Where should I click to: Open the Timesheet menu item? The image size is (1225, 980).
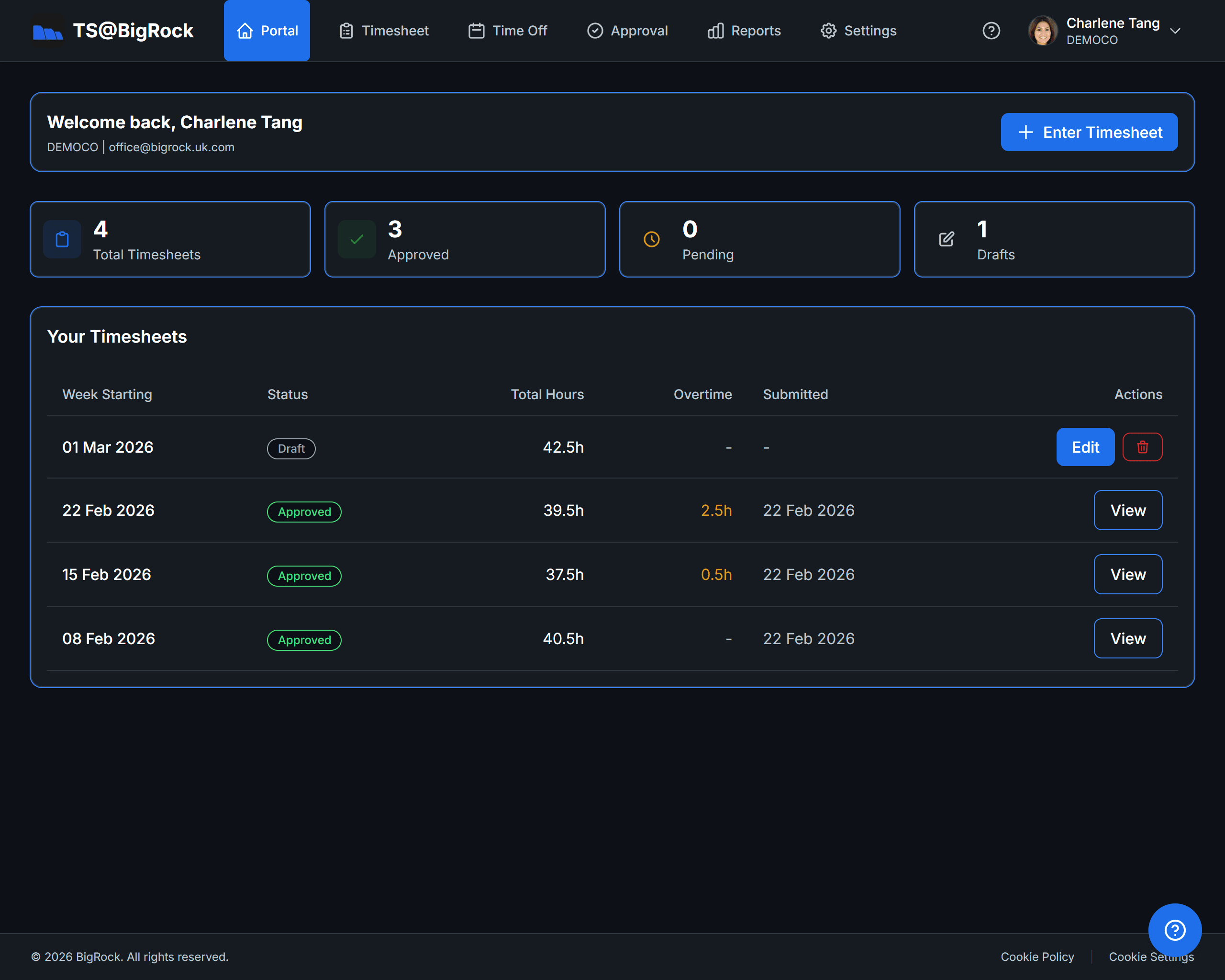(383, 31)
